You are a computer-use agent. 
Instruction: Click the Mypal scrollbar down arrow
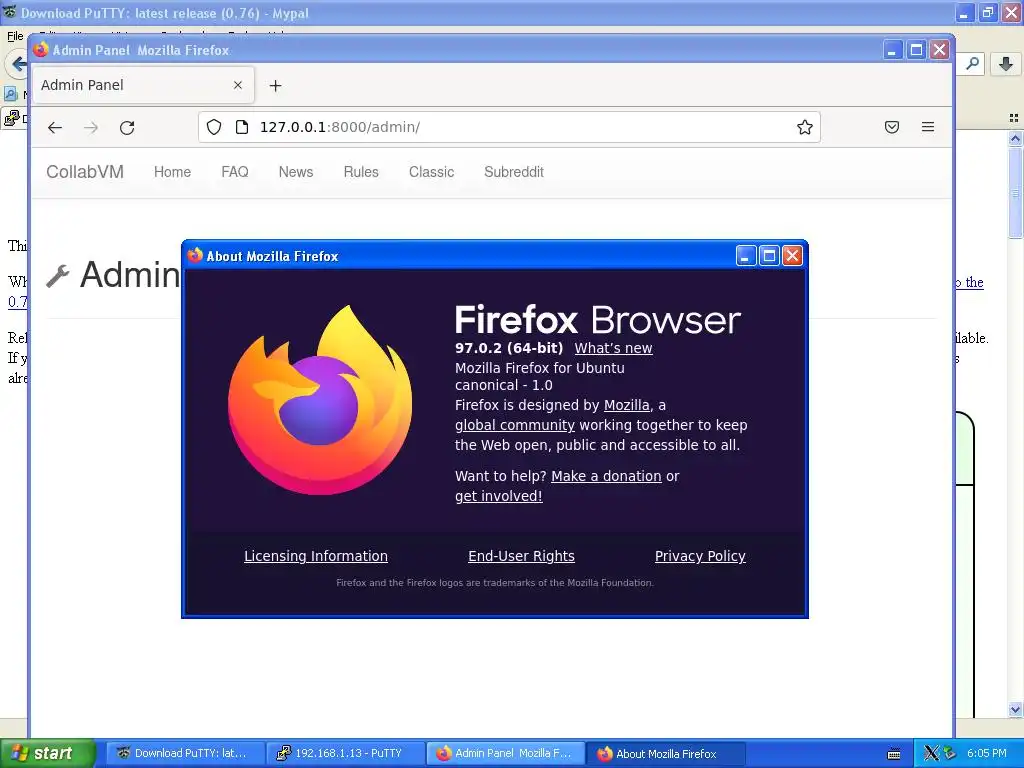click(1015, 709)
